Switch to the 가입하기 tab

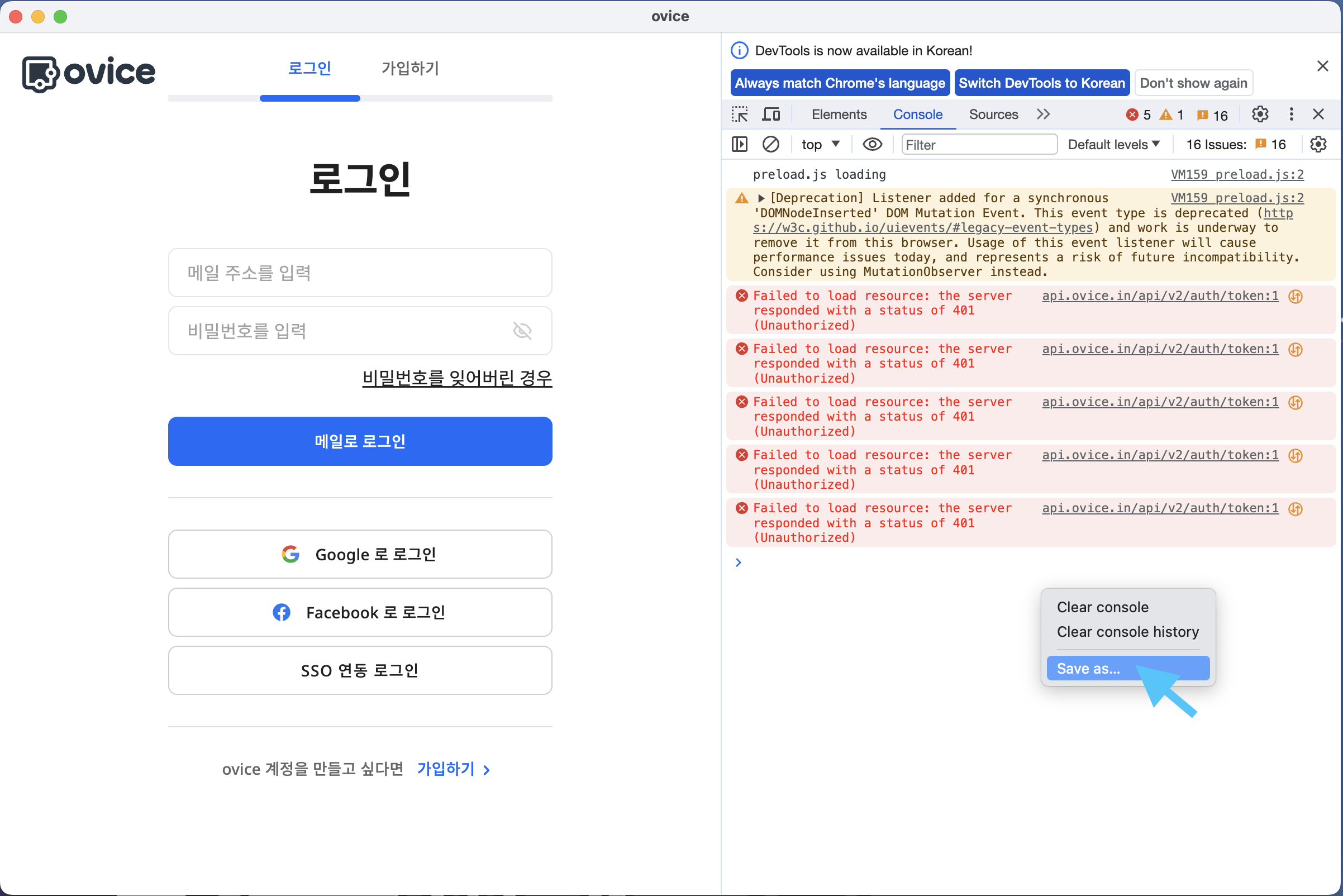[x=410, y=69]
